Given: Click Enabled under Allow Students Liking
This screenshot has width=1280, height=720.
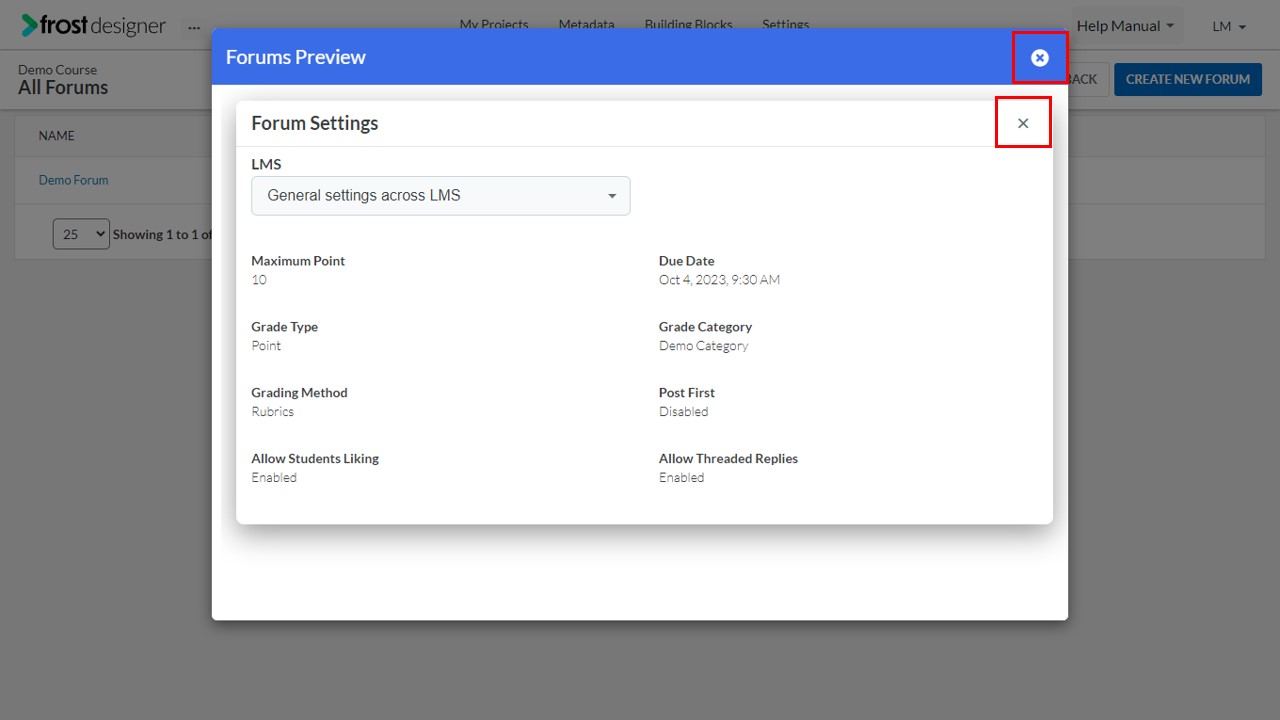Looking at the screenshot, I should click(274, 478).
